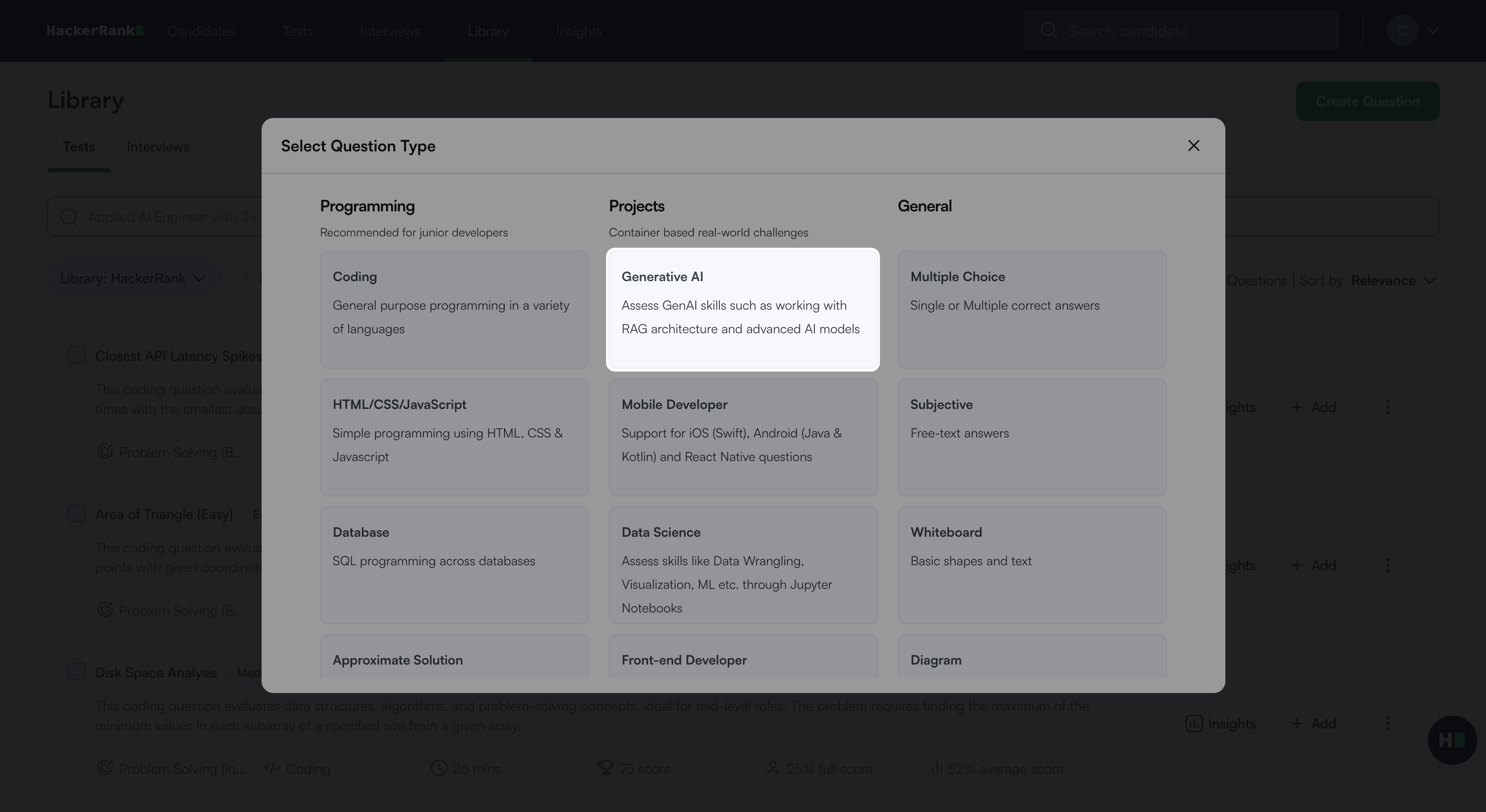
Task: Focus the Search candidate field
Action: pos(1181,30)
